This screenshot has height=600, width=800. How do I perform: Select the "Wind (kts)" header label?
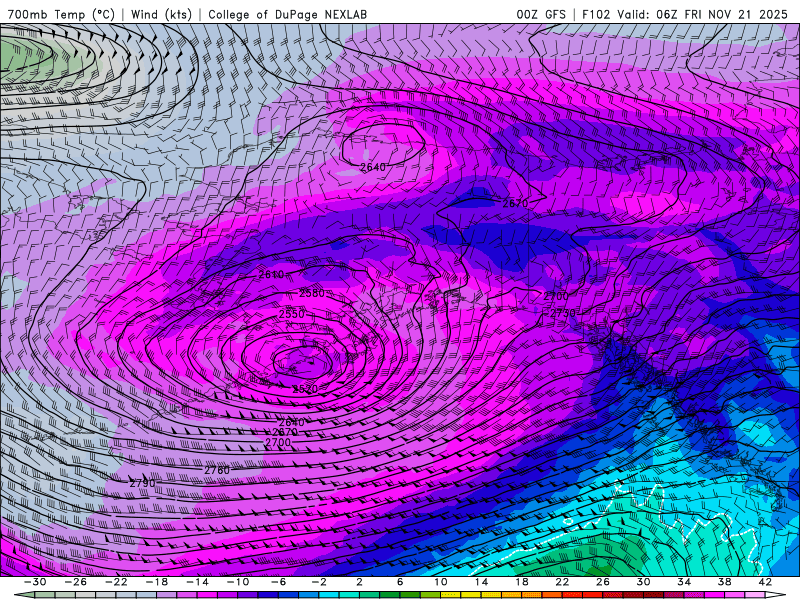point(161,14)
